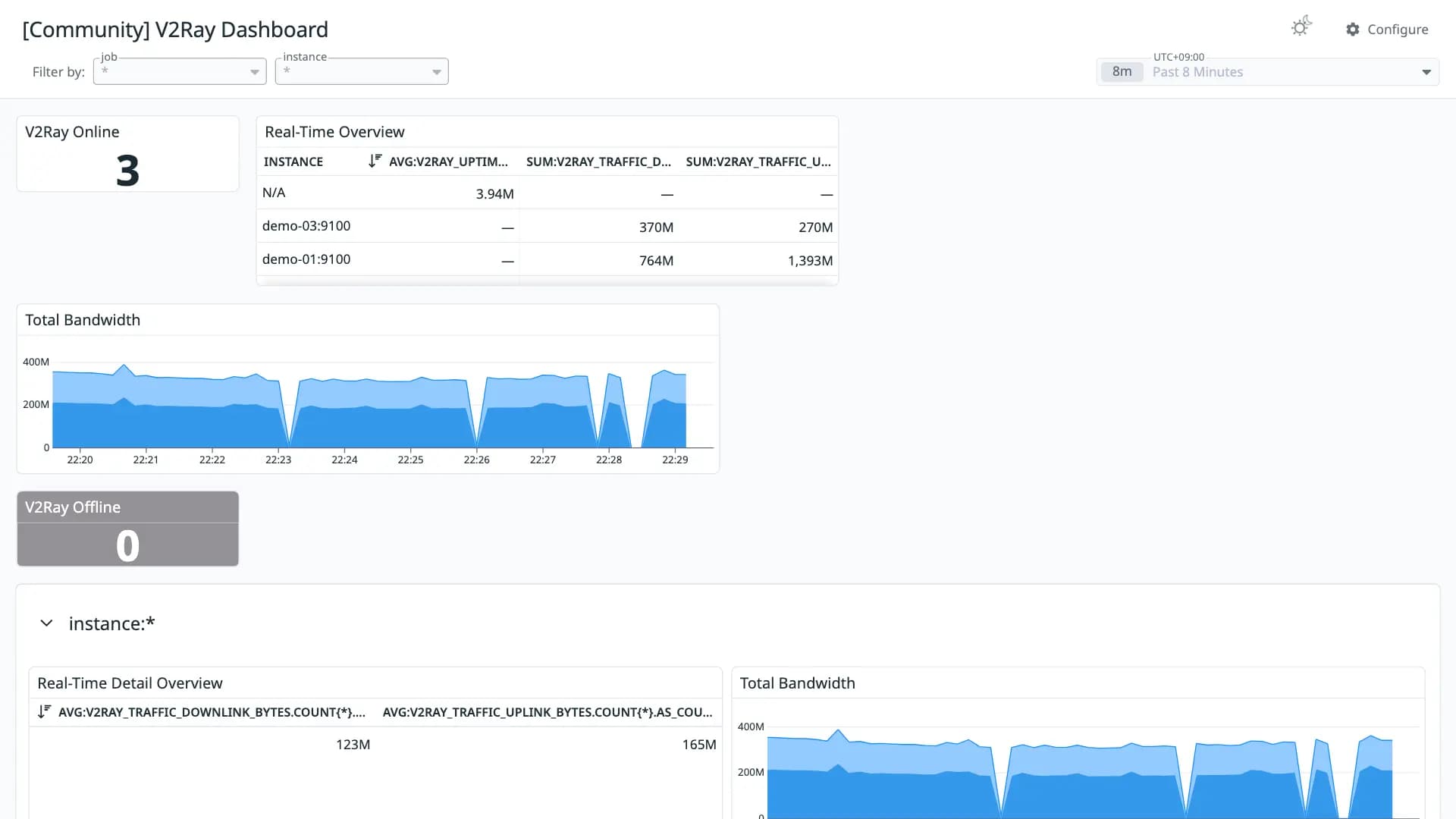Select the demo-03:9100 instance row

click(548, 226)
